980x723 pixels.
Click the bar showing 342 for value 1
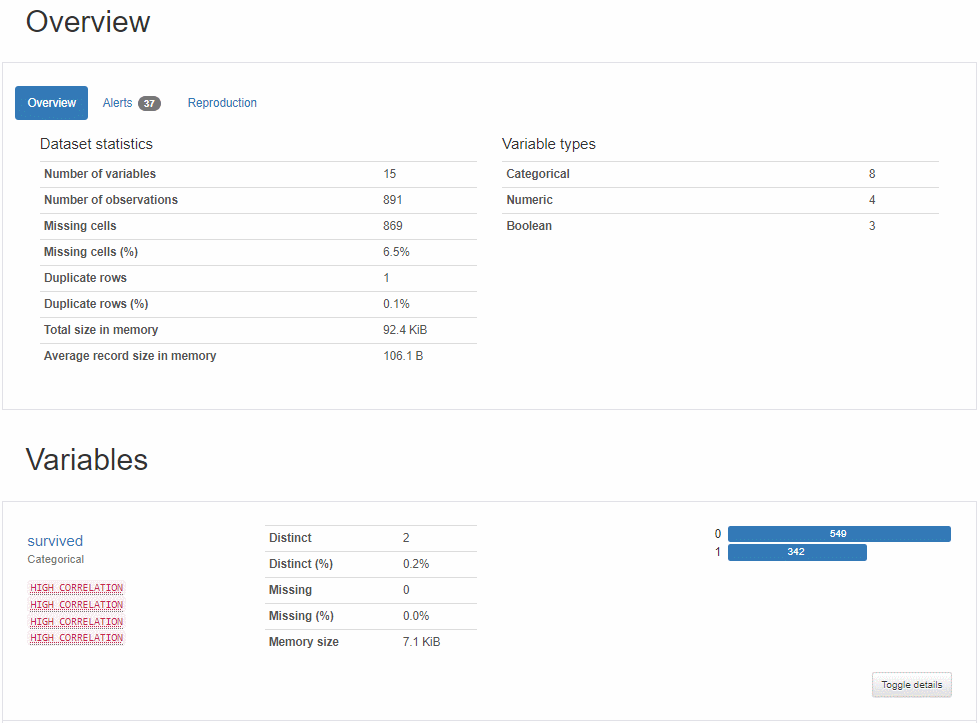pos(797,552)
